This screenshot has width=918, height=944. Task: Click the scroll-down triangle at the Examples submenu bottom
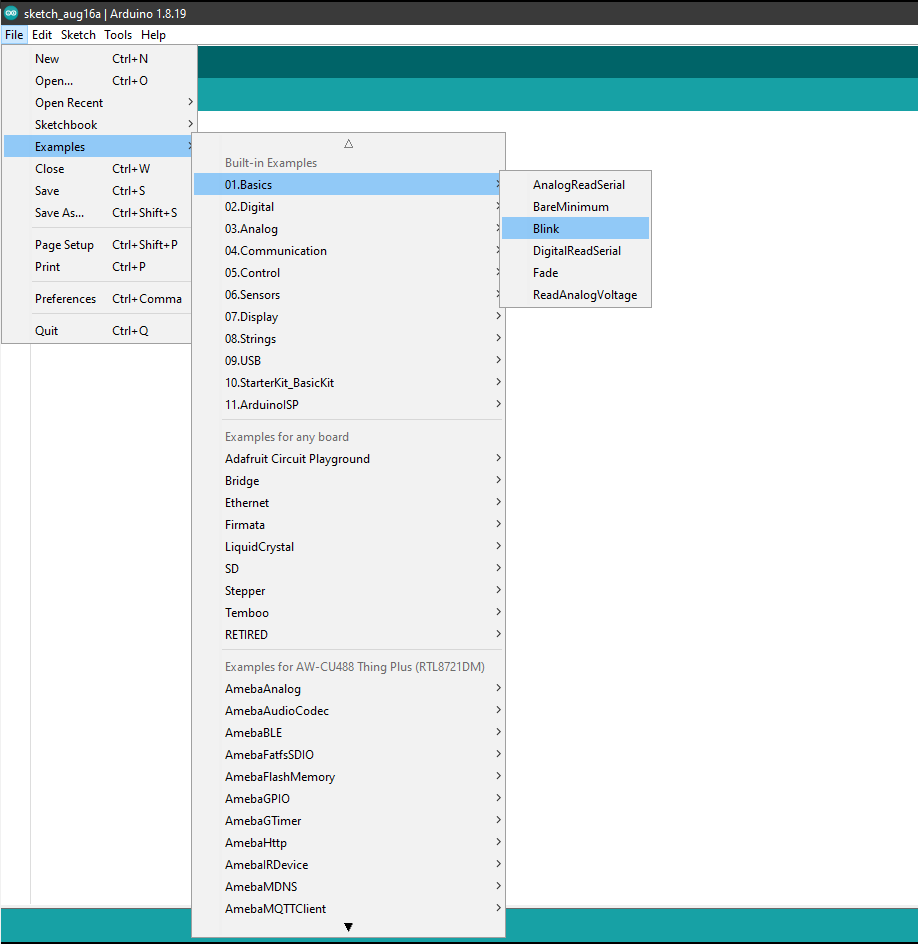click(x=349, y=927)
